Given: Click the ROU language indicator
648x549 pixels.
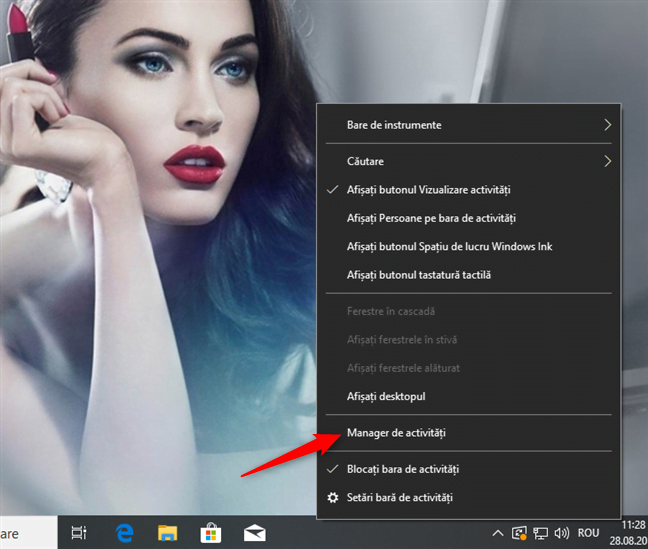Looking at the screenshot, I should point(590,533).
